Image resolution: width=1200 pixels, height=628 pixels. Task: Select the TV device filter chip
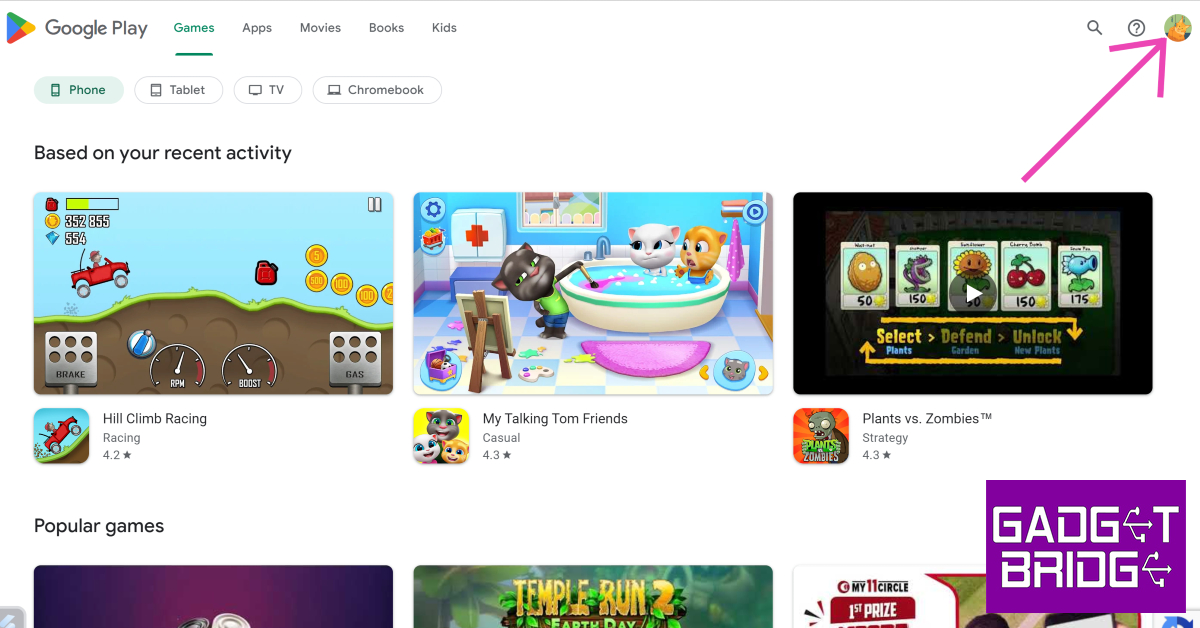coord(268,90)
